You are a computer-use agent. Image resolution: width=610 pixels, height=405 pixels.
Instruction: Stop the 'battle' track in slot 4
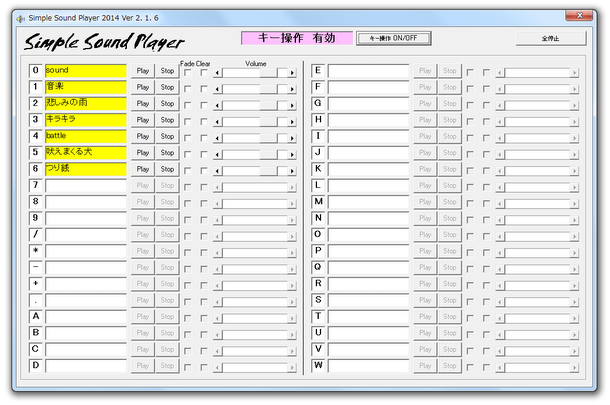(x=167, y=137)
